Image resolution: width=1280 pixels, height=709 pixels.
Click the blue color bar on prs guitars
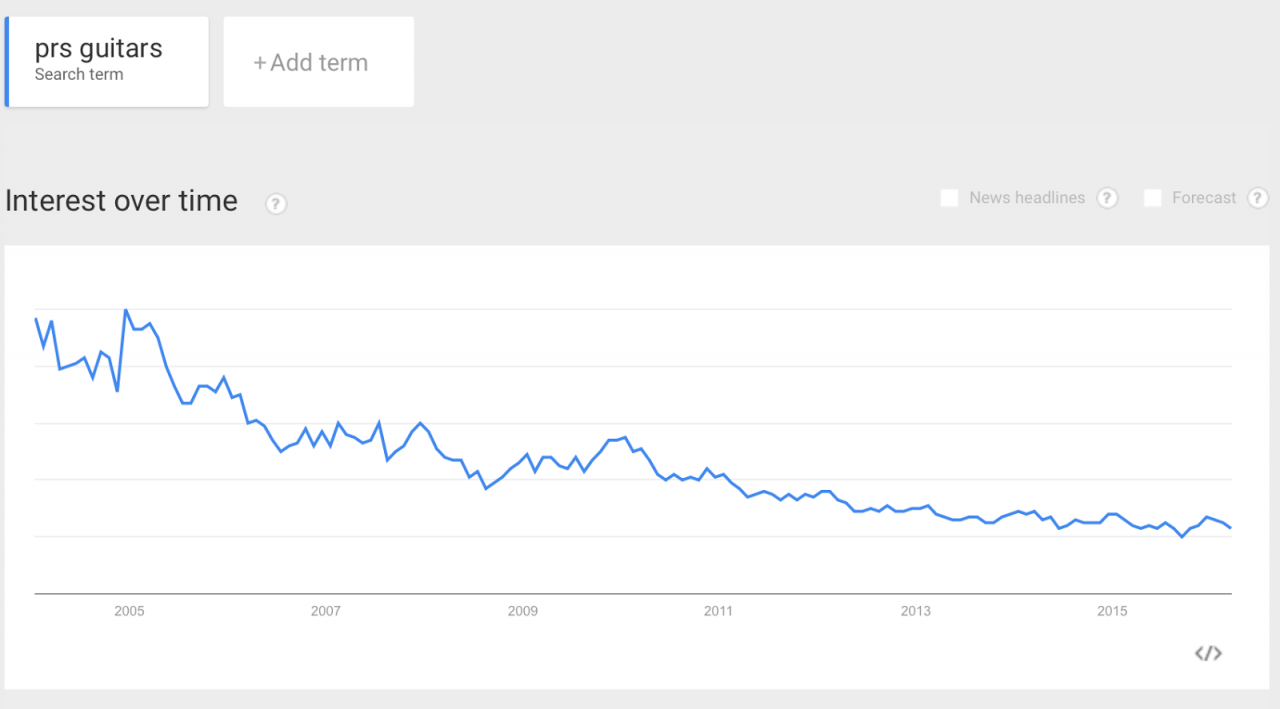coord(7,61)
